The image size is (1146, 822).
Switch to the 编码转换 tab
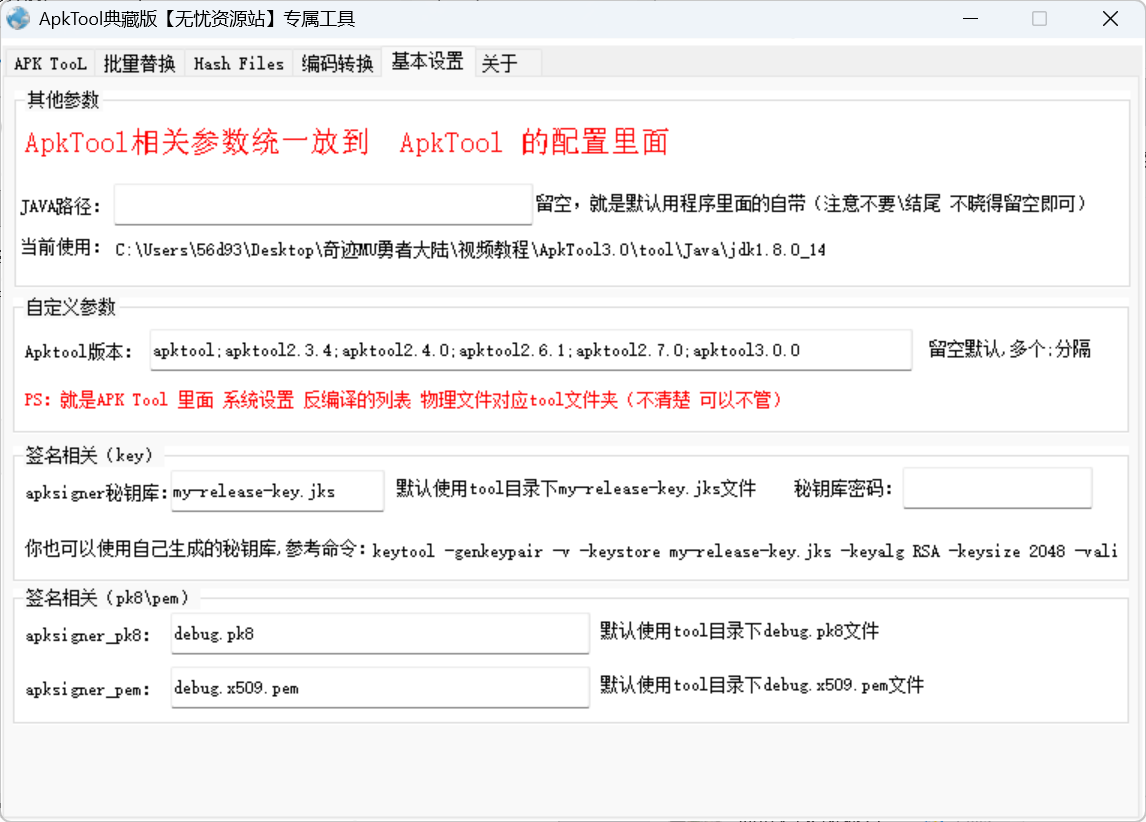(338, 64)
